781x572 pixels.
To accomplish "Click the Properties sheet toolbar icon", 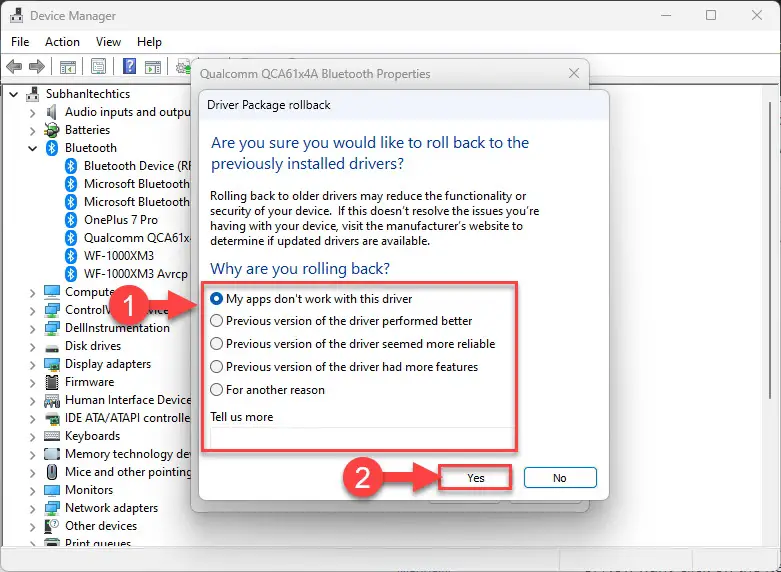I will pos(99,66).
